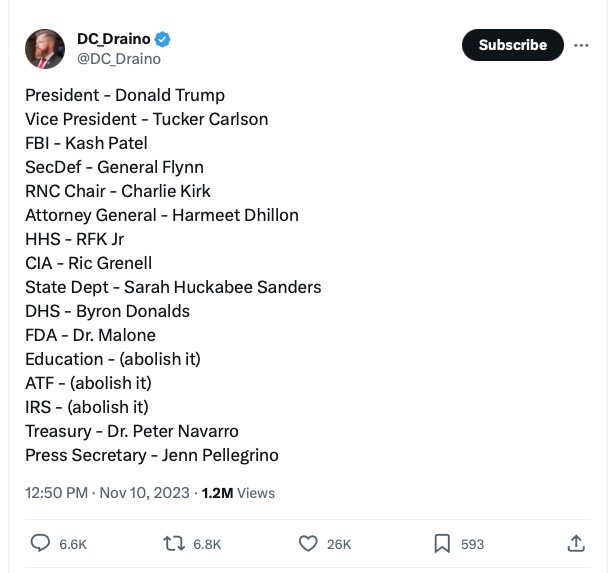The image size is (608, 573).
Task: Click the 26K likes count
Action: click(x=339, y=544)
